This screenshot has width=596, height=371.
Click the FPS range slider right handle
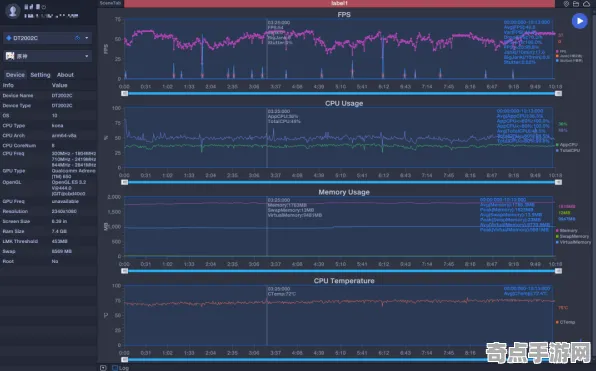tap(558, 94)
